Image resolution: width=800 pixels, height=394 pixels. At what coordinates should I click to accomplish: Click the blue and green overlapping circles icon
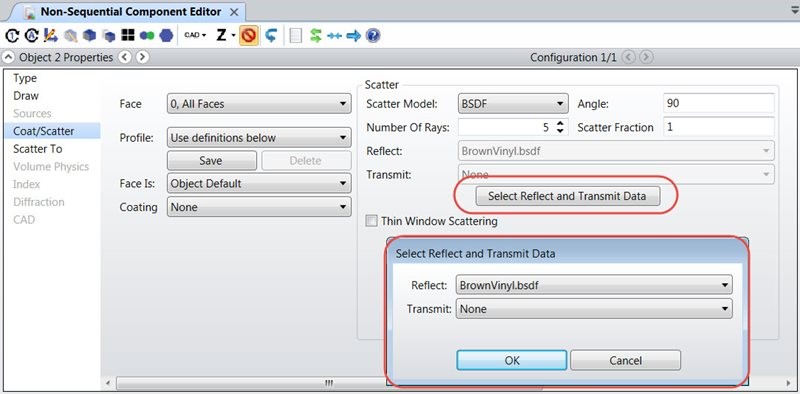pyautogui.click(x=147, y=36)
